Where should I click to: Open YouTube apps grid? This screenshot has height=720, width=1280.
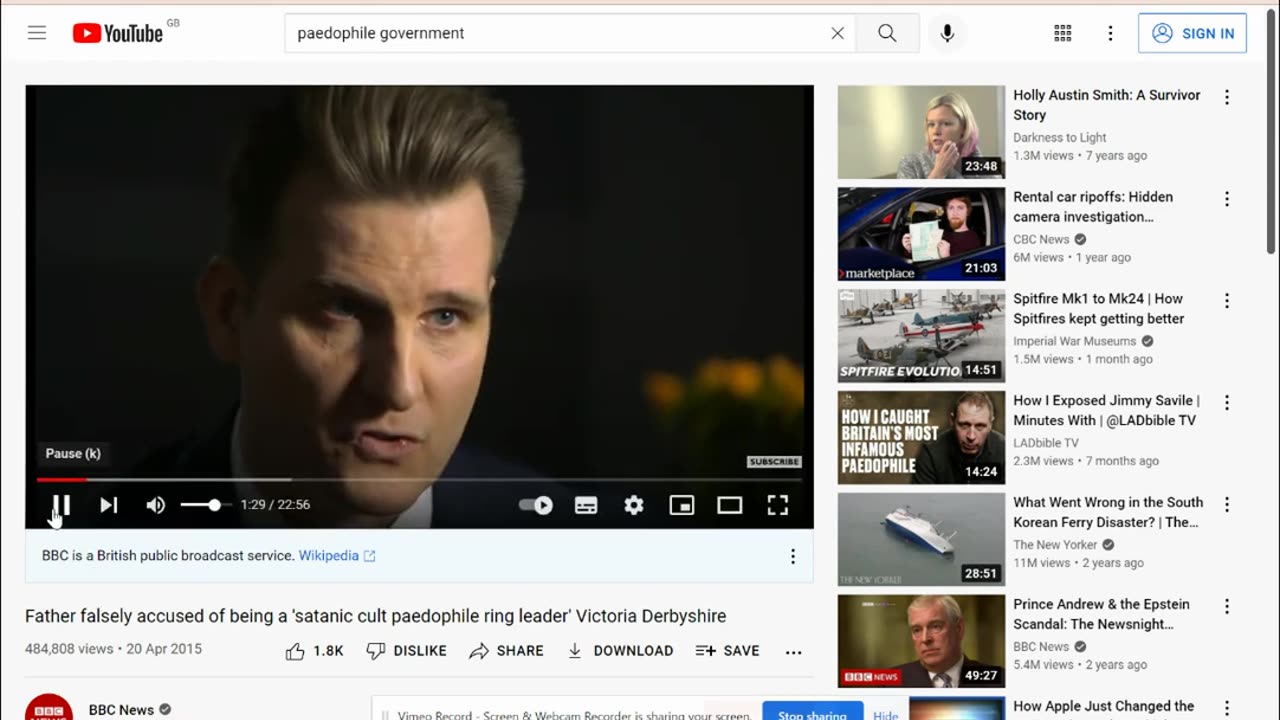point(1063,33)
